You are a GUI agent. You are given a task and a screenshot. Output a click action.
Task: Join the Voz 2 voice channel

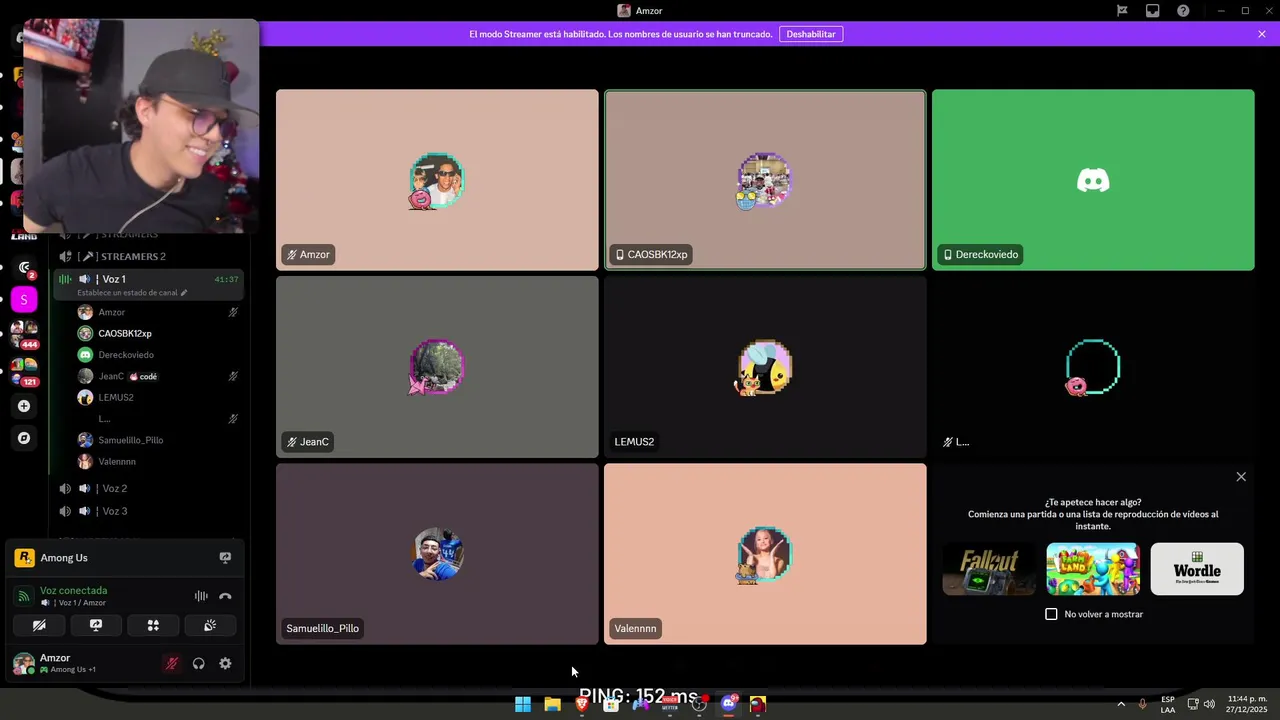pos(148,488)
